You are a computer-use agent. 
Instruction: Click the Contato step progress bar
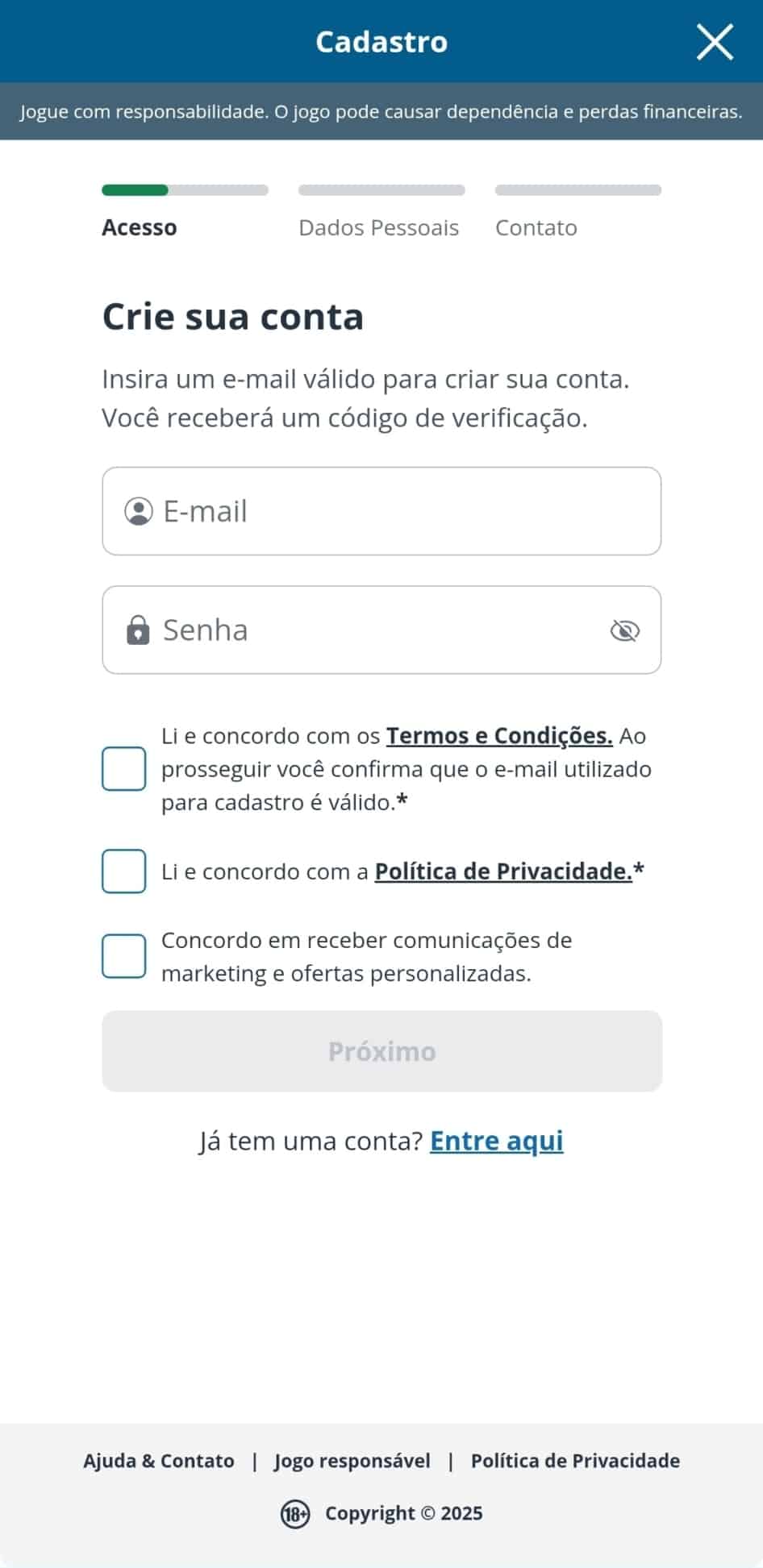[577, 190]
